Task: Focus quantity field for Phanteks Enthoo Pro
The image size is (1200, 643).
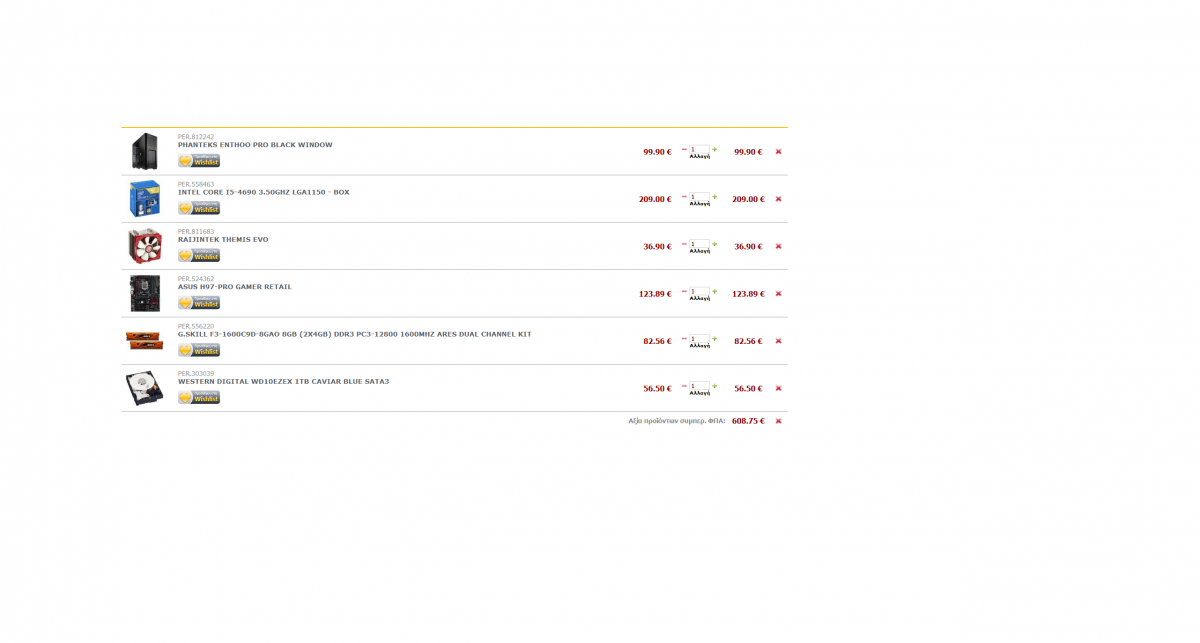Action: coord(699,149)
